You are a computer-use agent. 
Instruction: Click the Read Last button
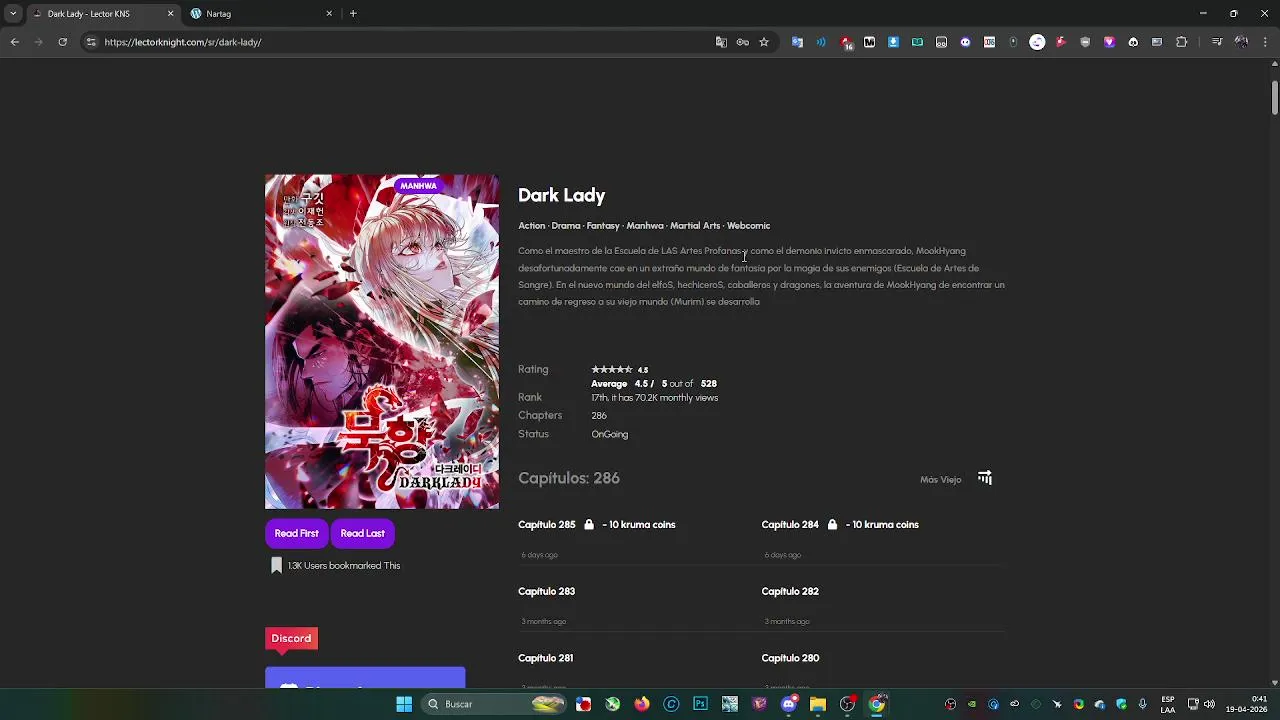point(362,533)
